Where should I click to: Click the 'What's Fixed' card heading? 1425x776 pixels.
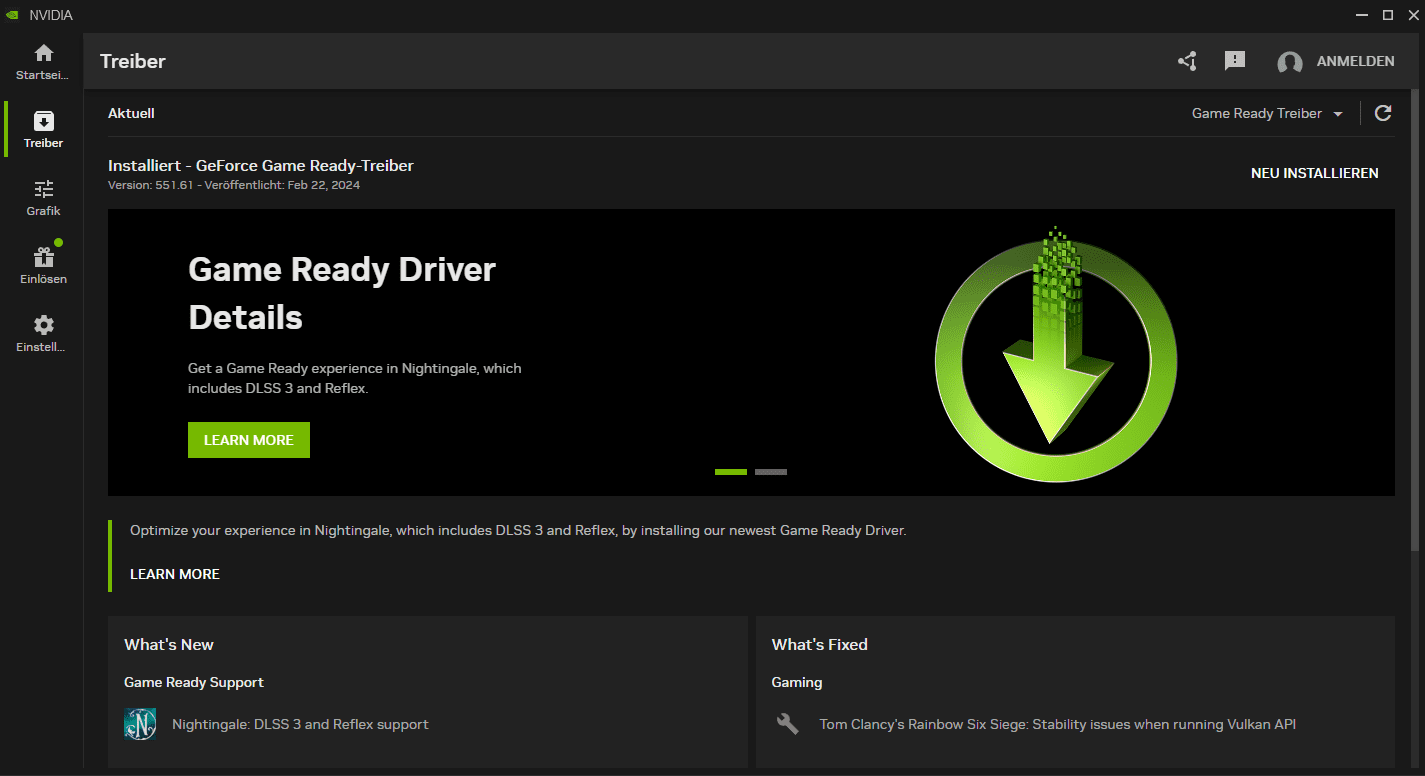[820, 645]
